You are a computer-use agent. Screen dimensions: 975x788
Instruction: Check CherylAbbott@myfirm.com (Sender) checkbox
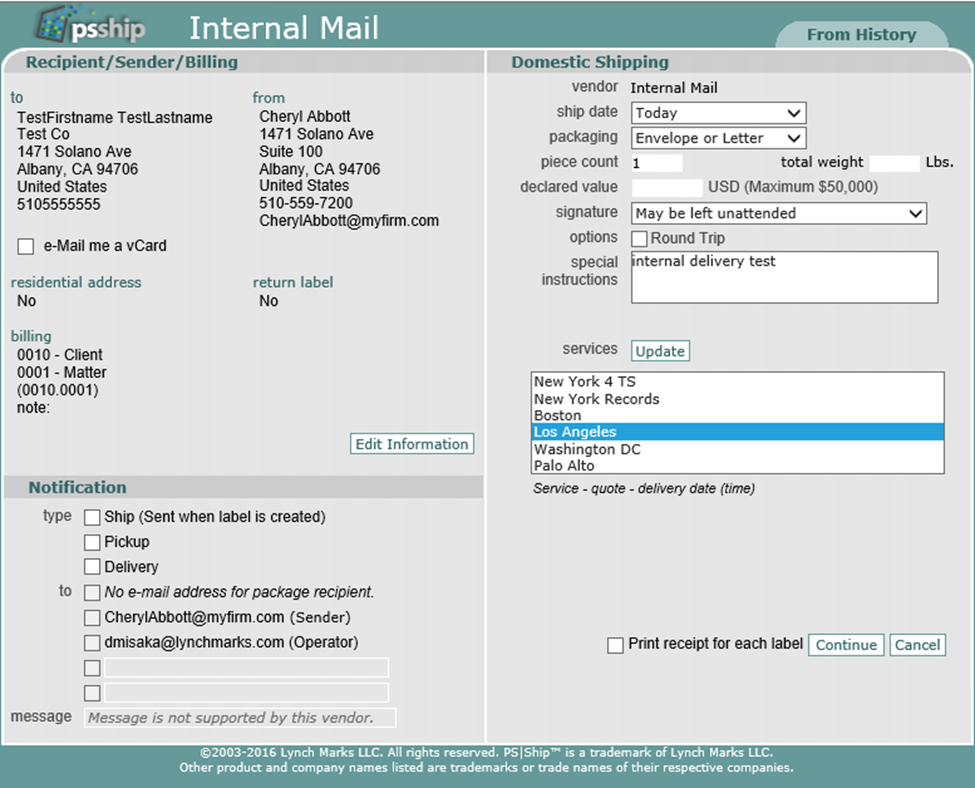coord(92,618)
